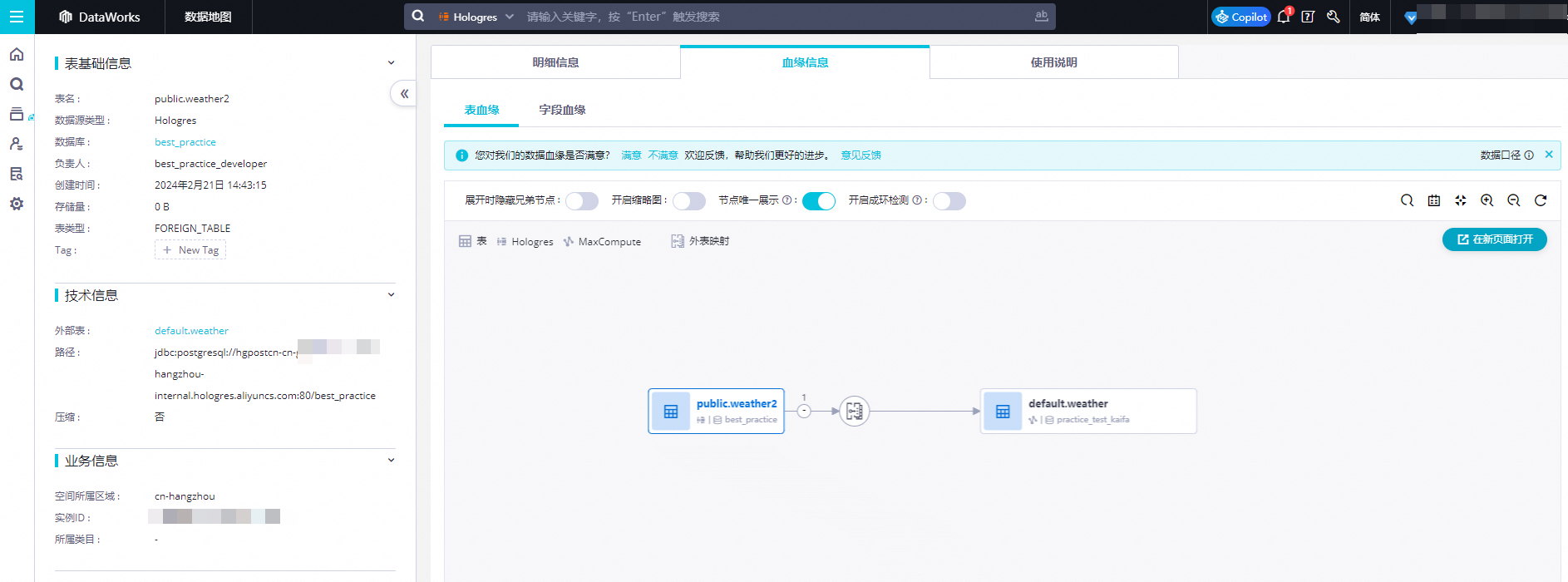Click the MaxCompute legend item

pos(602,242)
